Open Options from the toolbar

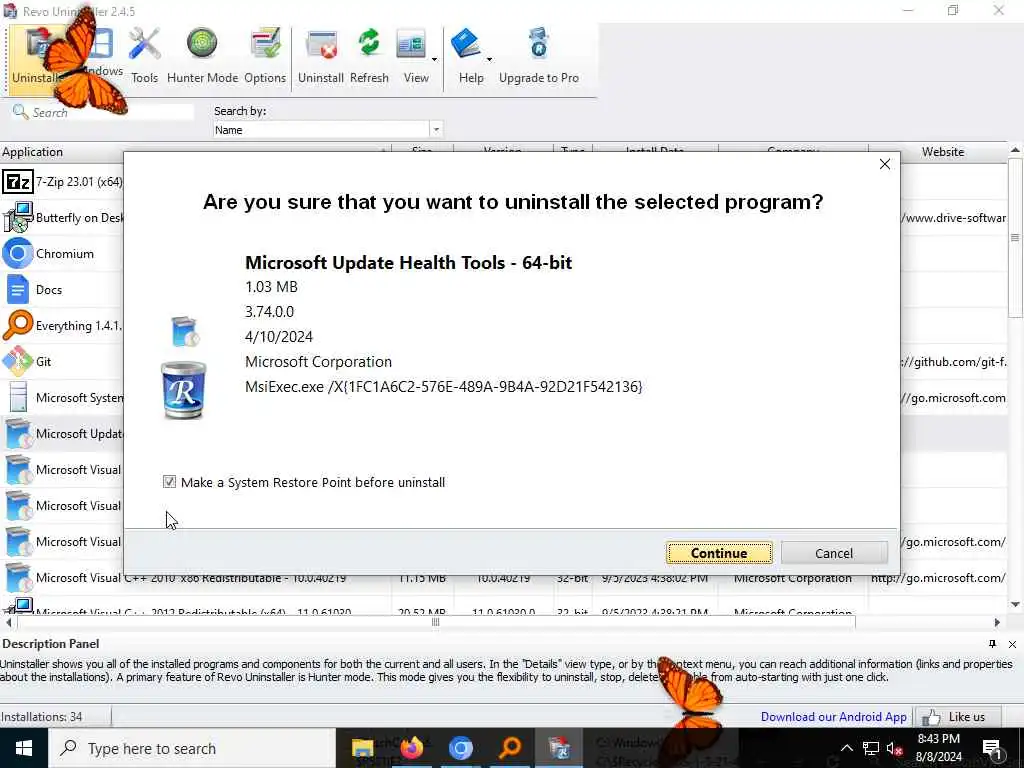pyautogui.click(x=264, y=56)
